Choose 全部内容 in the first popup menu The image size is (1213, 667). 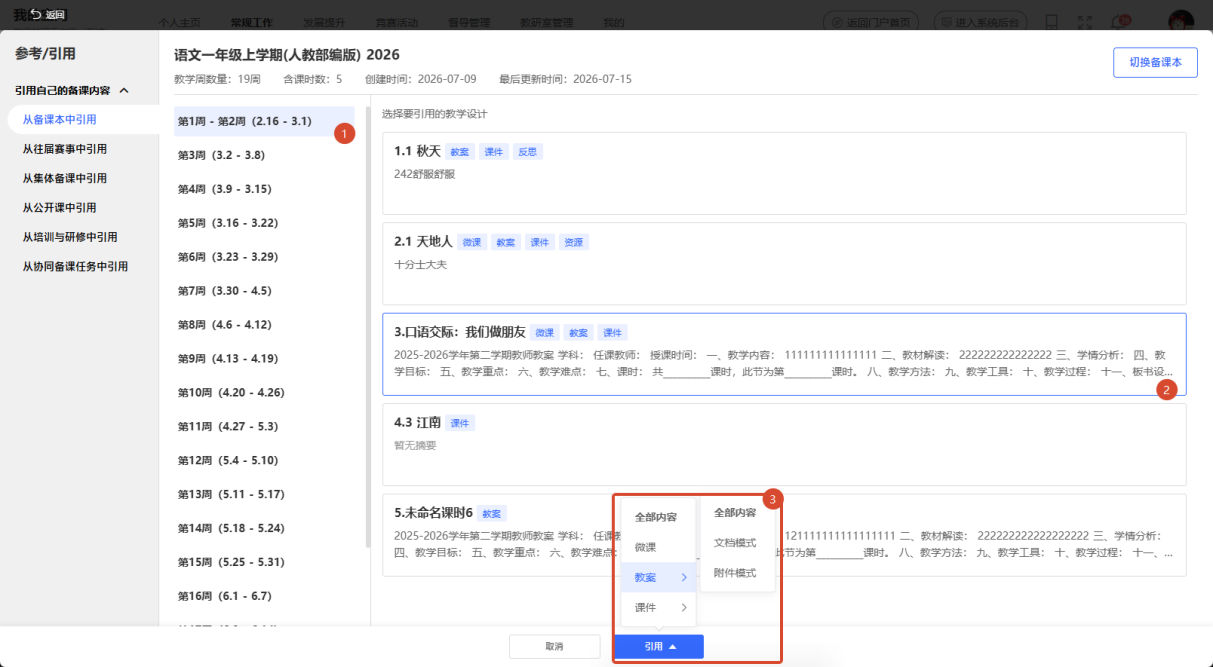pyautogui.click(x=656, y=517)
